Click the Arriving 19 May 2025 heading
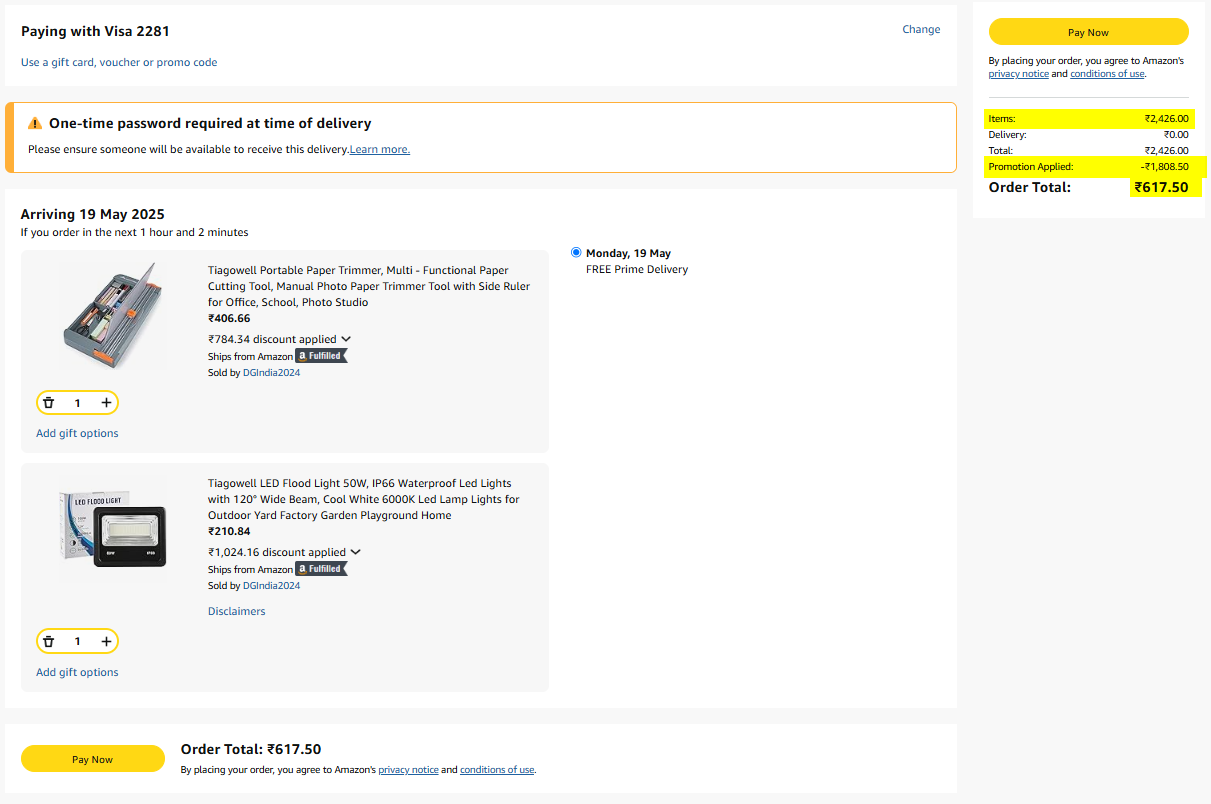The width and height of the screenshot is (1211, 804). point(93,214)
